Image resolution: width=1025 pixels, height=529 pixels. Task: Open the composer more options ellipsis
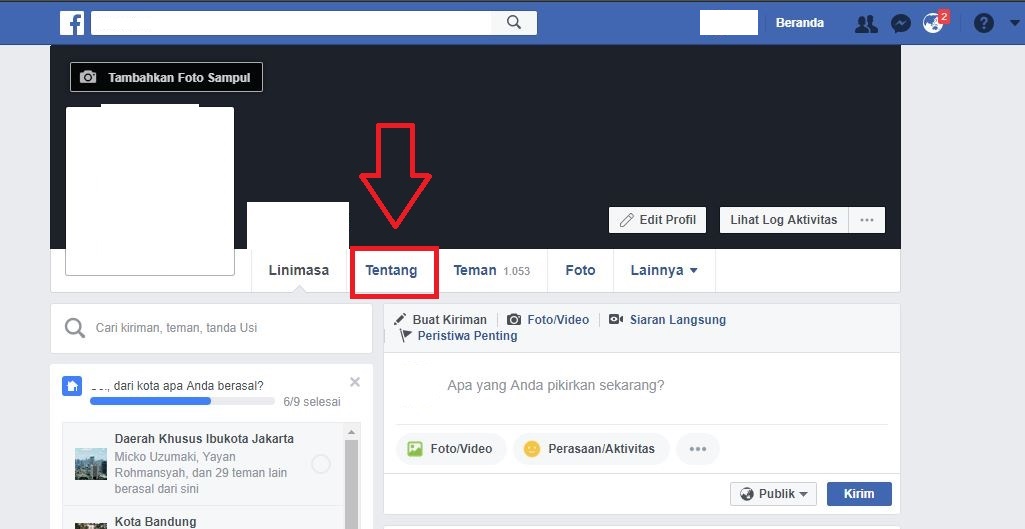point(697,449)
